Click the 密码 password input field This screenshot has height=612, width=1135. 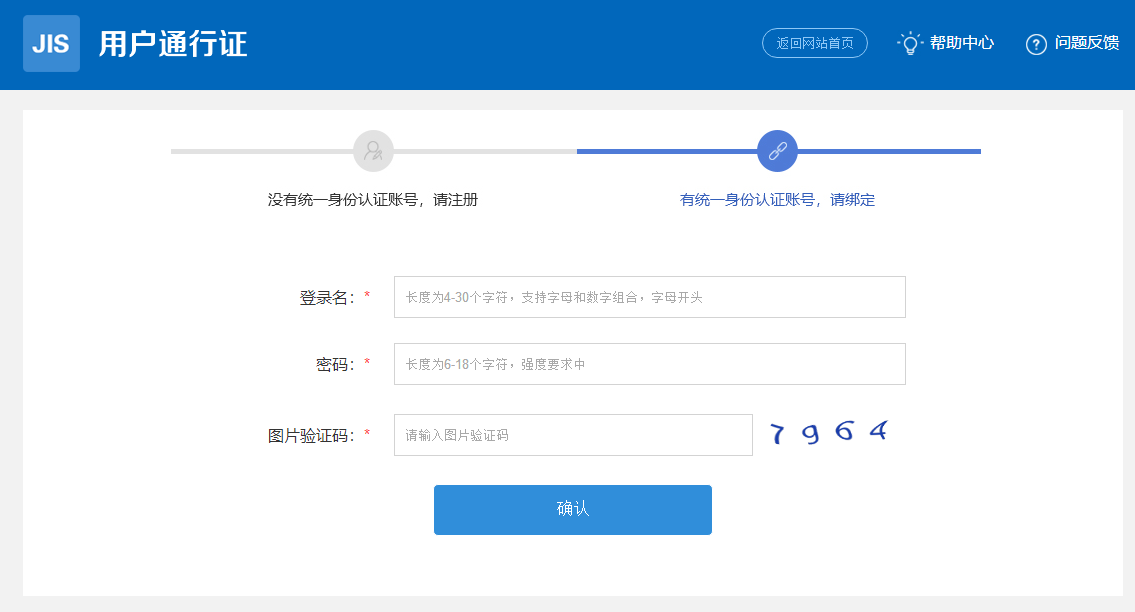[x=649, y=363]
